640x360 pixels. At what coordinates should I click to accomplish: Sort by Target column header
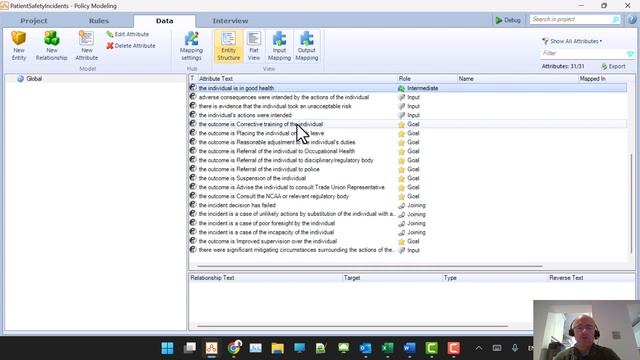pyautogui.click(x=393, y=278)
